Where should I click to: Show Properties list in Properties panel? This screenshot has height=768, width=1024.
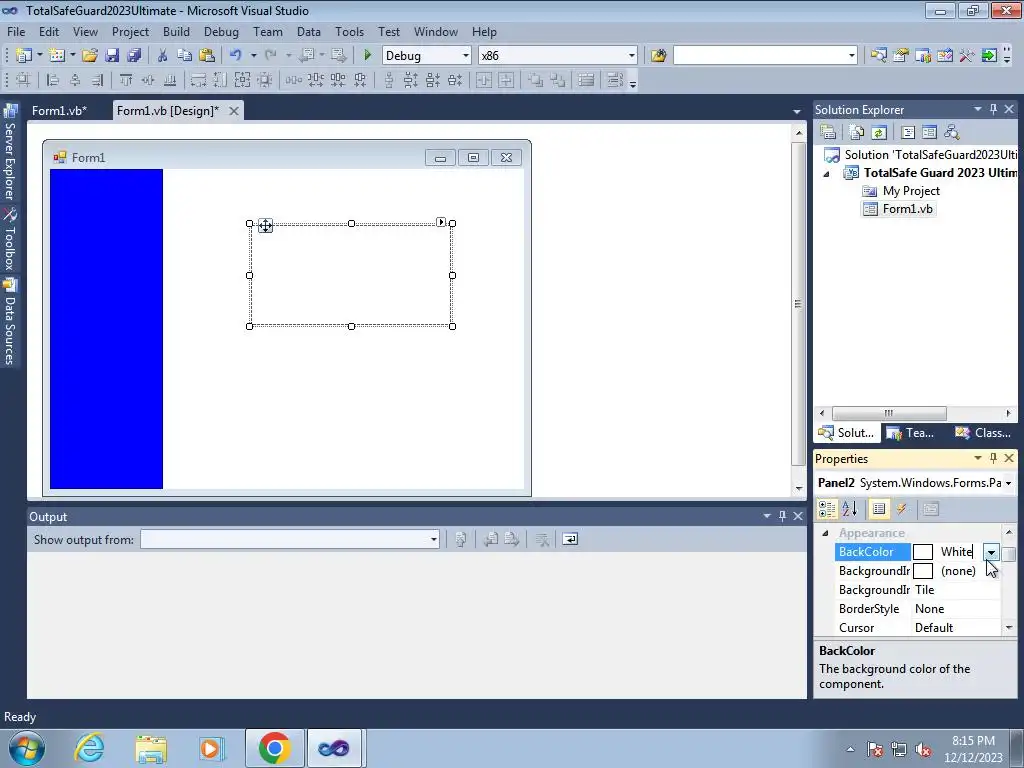pyautogui.click(x=879, y=509)
